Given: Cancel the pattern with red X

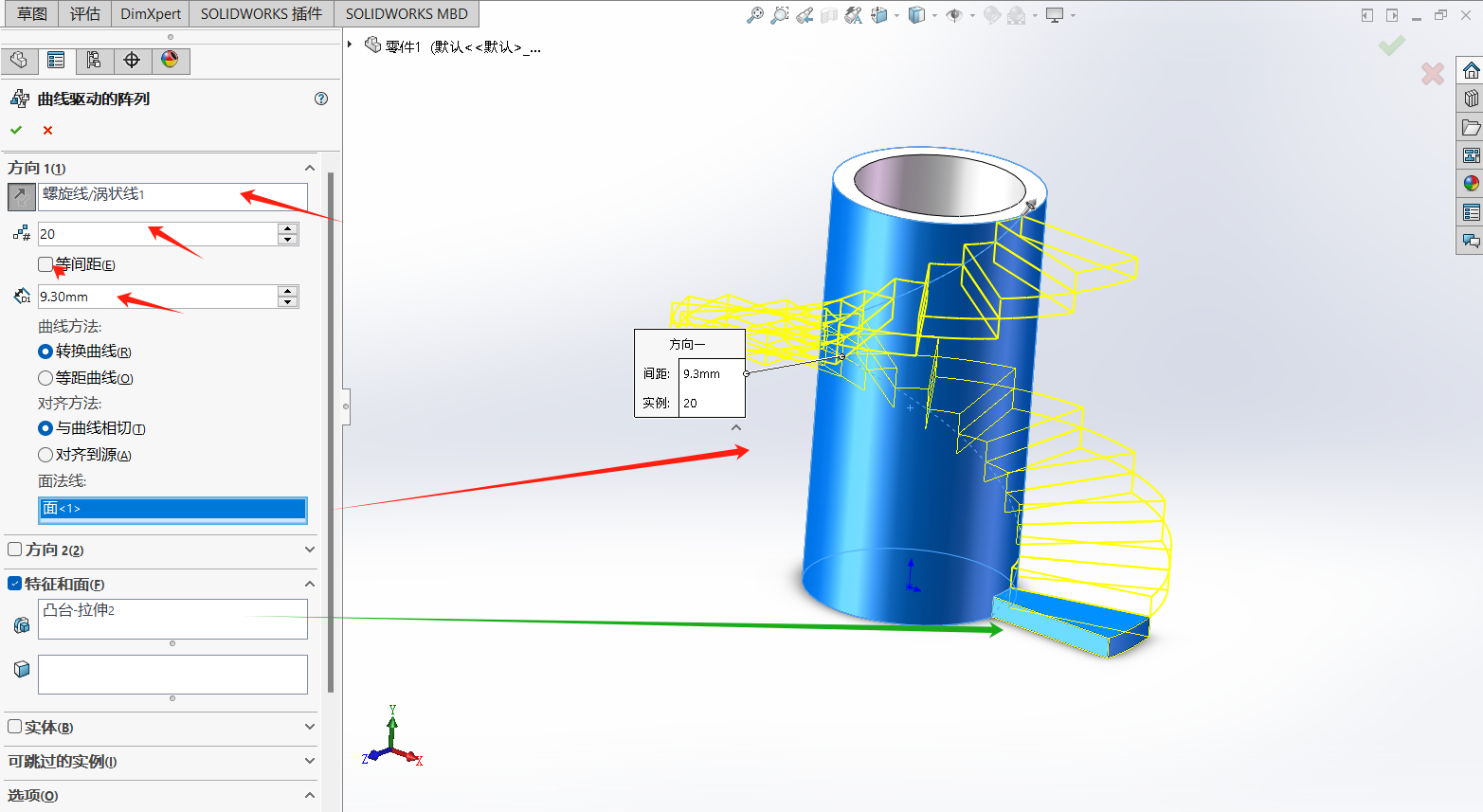Looking at the screenshot, I should click(x=47, y=130).
